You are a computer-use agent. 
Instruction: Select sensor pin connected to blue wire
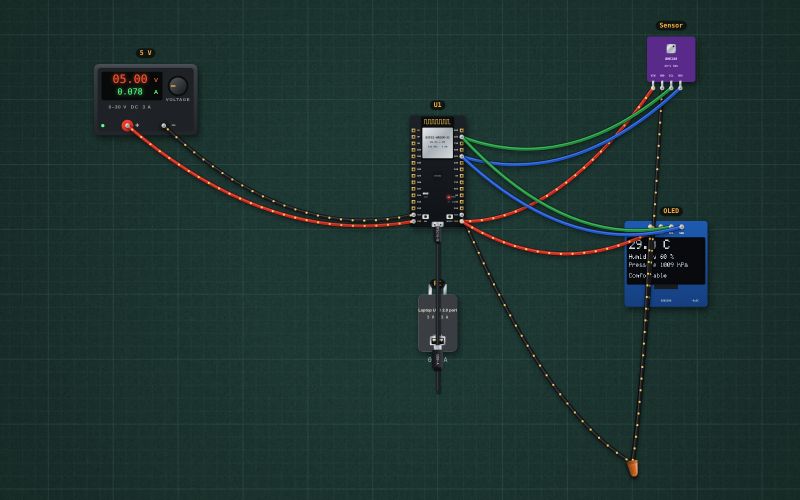pos(680,88)
